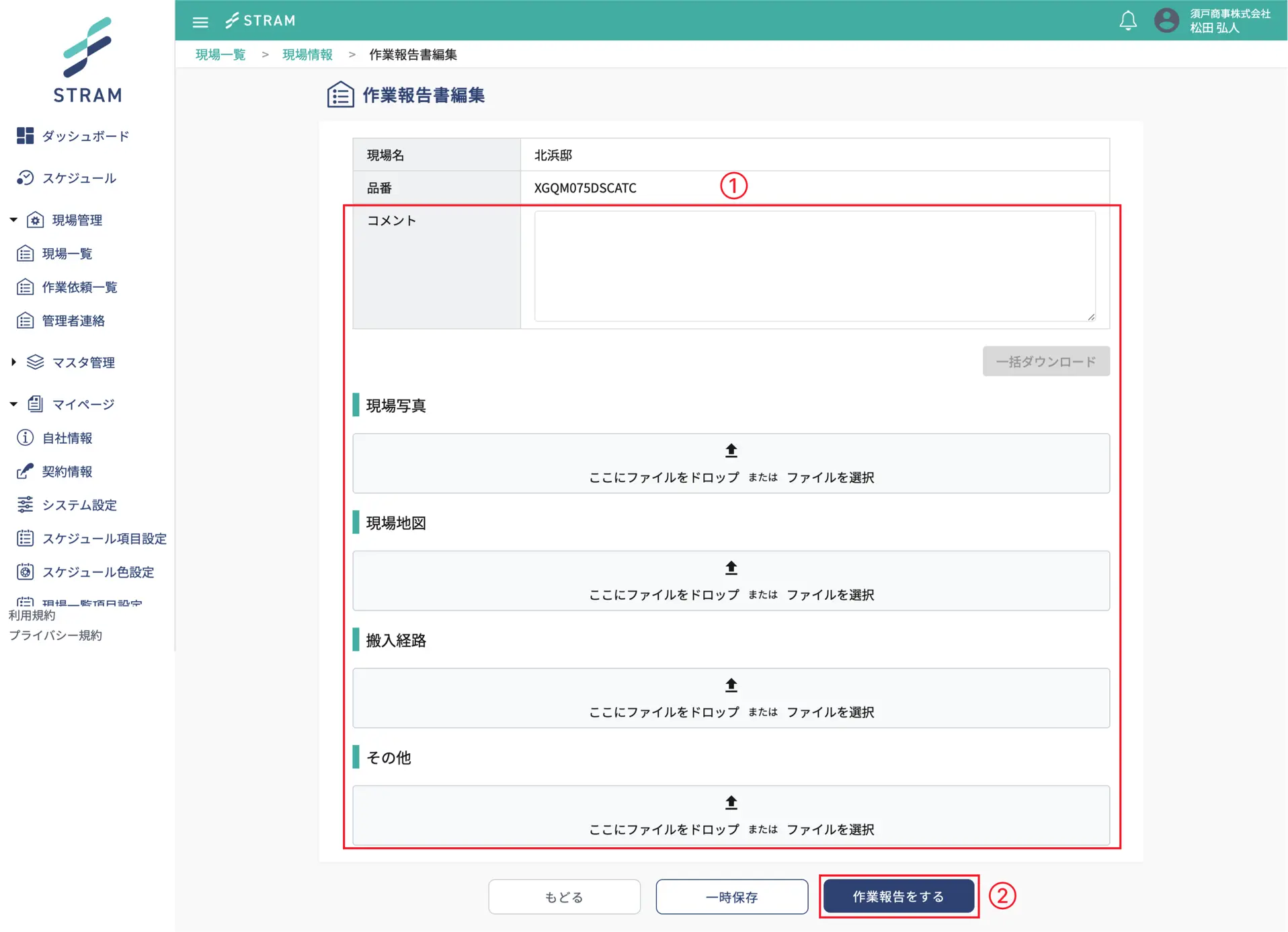Click the もどる button
Screen dimensions: 1288x932
564,897
